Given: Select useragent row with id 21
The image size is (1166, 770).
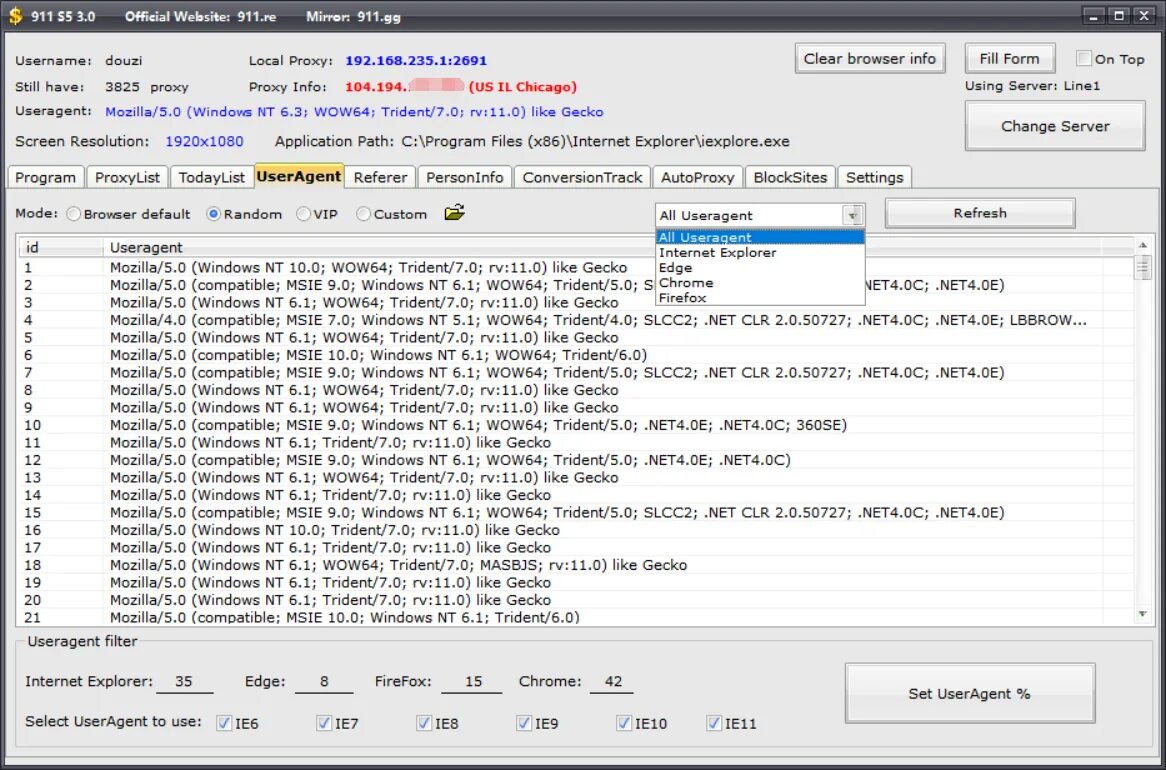Looking at the screenshot, I should point(576,617).
